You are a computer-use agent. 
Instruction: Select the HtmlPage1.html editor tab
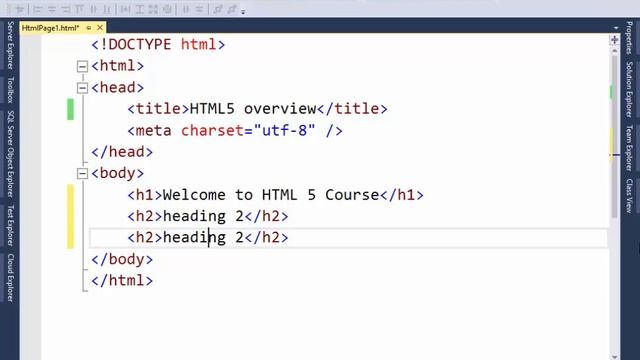pos(50,28)
